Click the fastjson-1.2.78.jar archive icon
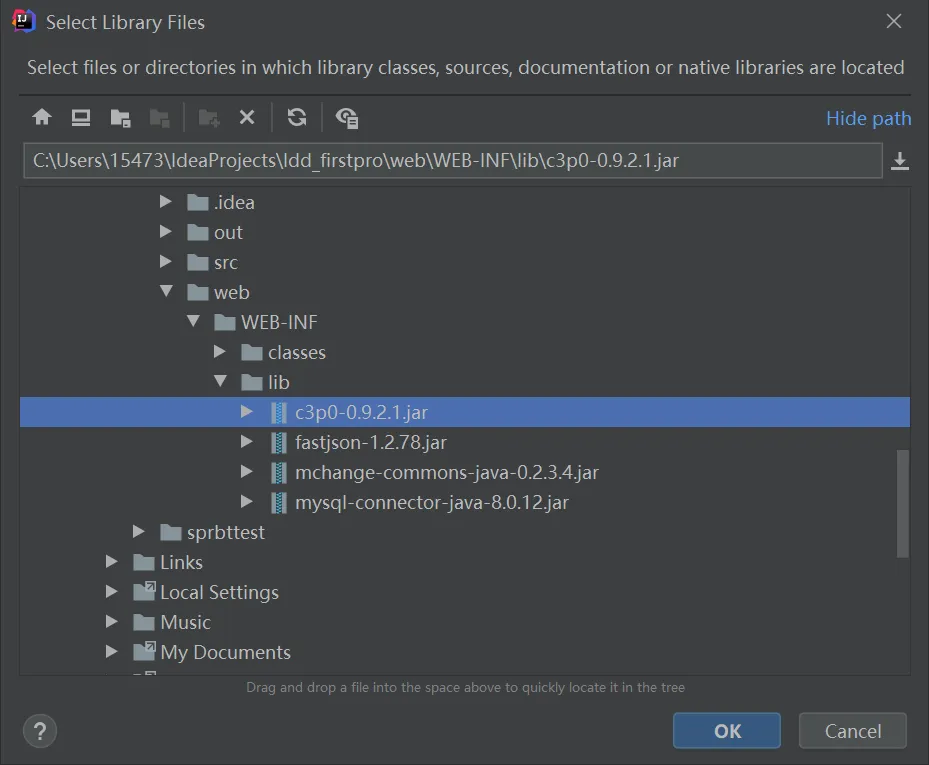This screenshot has width=929, height=765. tap(279, 443)
